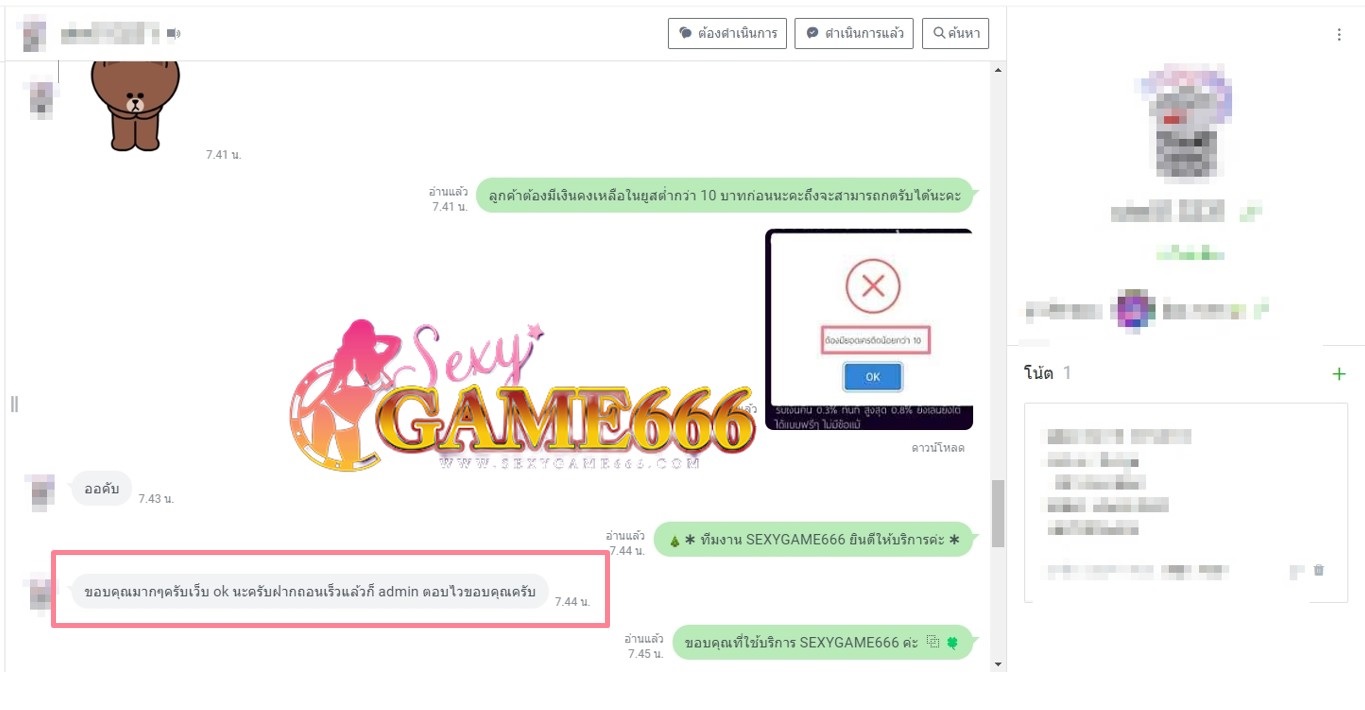This screenshot has width=1365, height=710.
Task: Open the three-dot options menu in profile panel
Action: (x=1339, y=35)
